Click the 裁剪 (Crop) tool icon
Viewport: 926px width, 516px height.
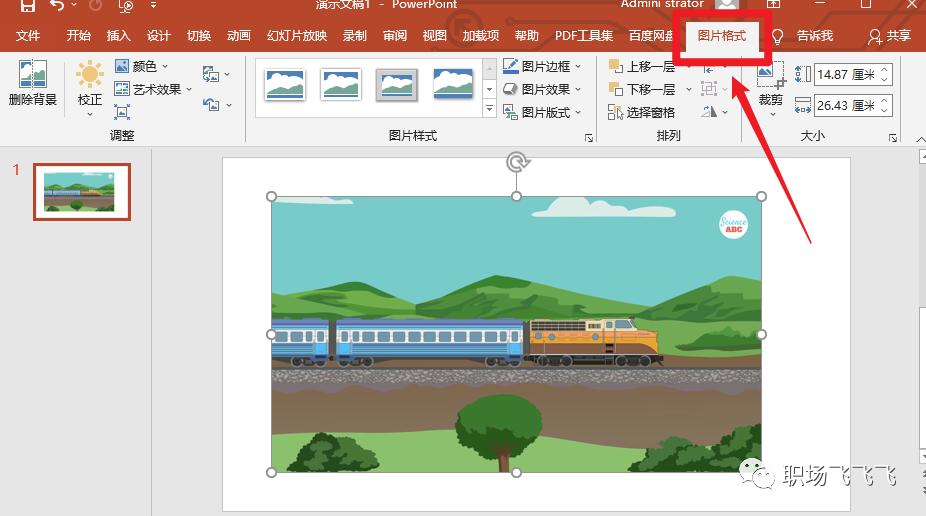(770, 77)
